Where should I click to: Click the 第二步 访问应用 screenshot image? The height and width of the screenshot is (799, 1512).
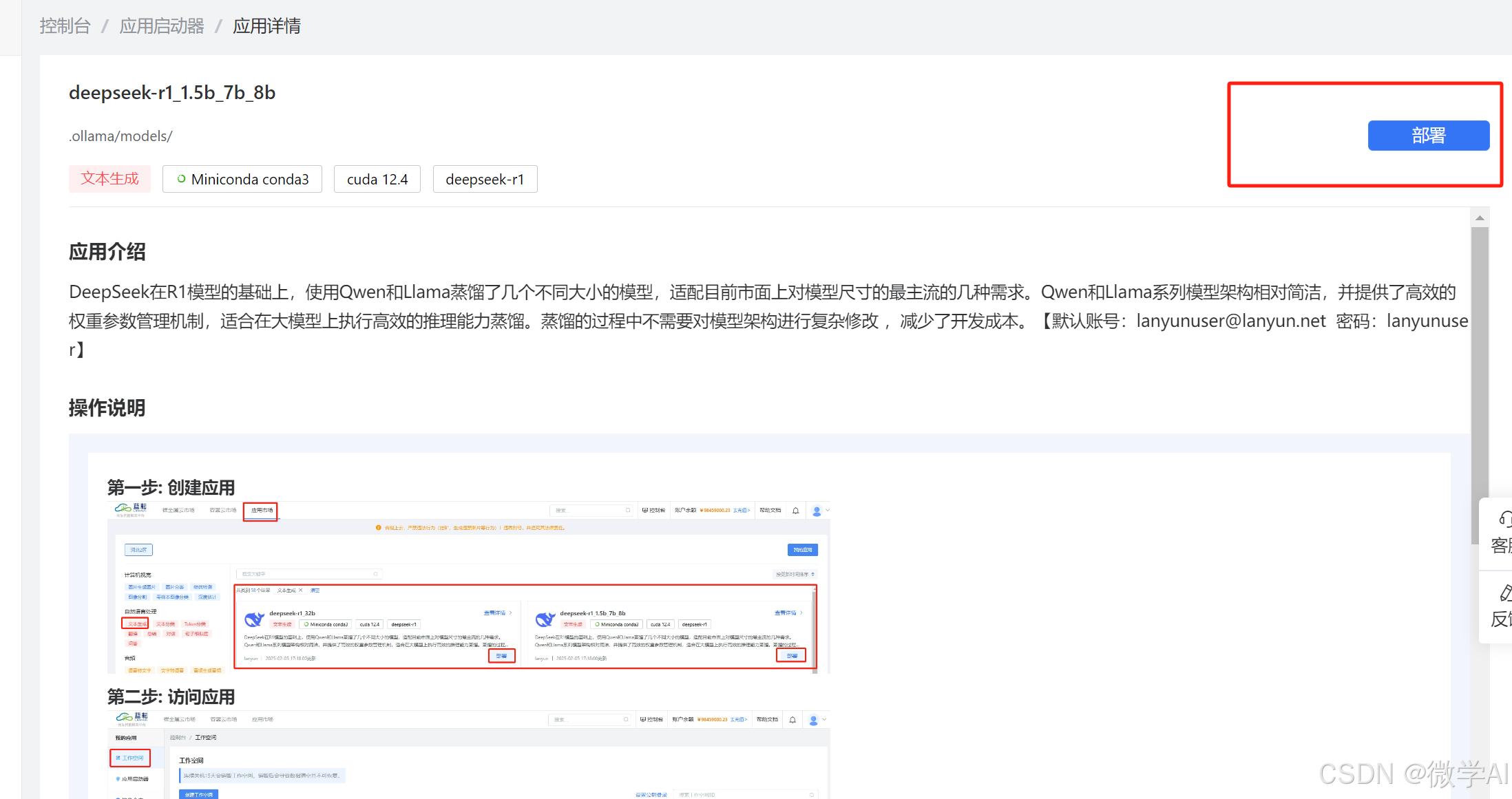[x=468, y=754]
